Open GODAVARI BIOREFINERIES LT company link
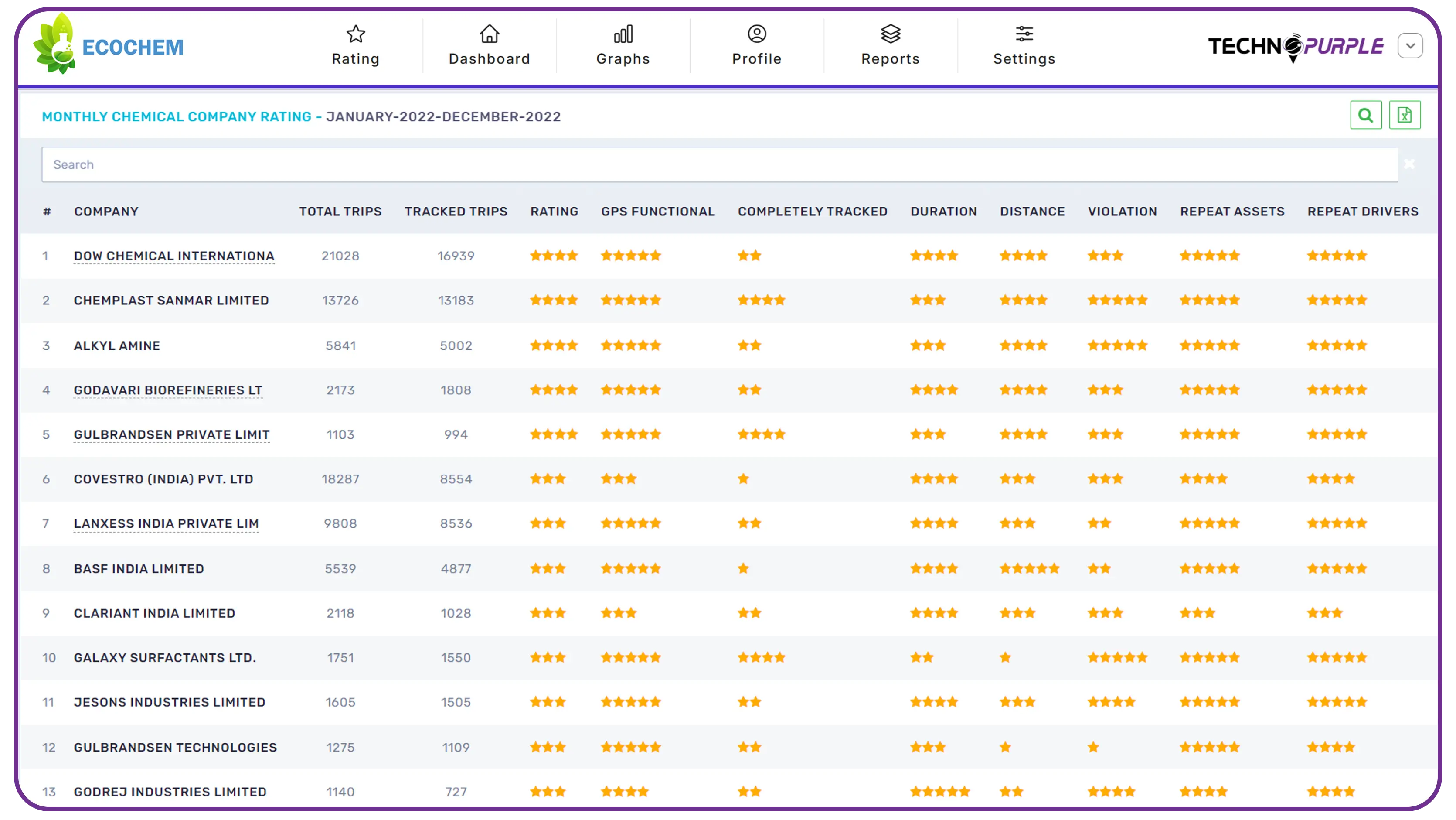 point(168,389)
